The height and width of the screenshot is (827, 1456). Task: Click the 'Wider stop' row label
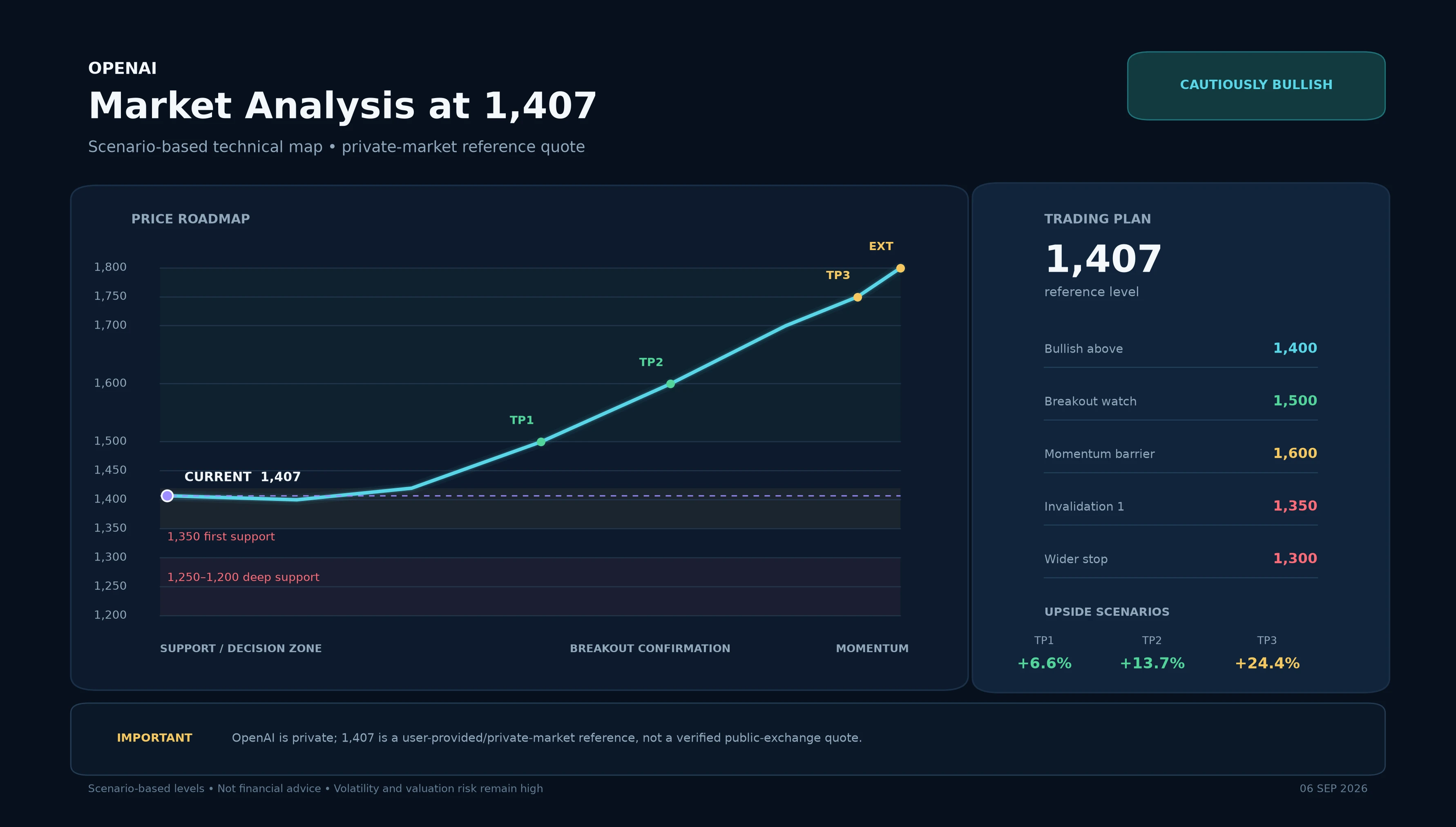coord(1076,559)
